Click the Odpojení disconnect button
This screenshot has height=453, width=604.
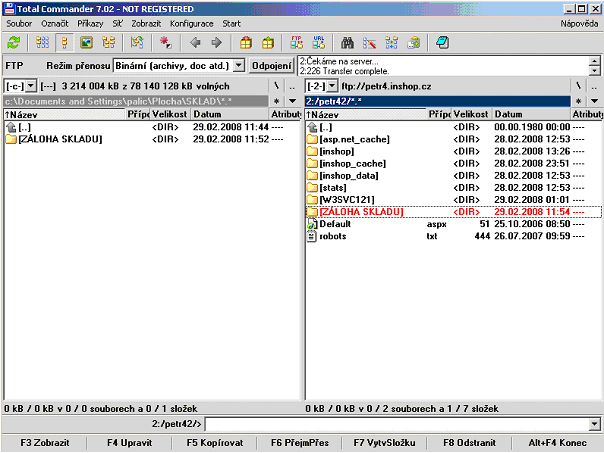tap(271, 65)
